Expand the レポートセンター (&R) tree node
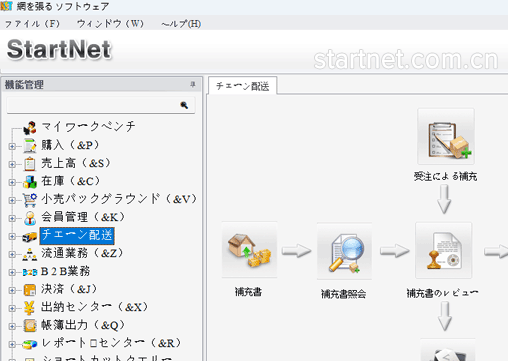The width and height of the screenshot is (508, 361). (12, 344)
